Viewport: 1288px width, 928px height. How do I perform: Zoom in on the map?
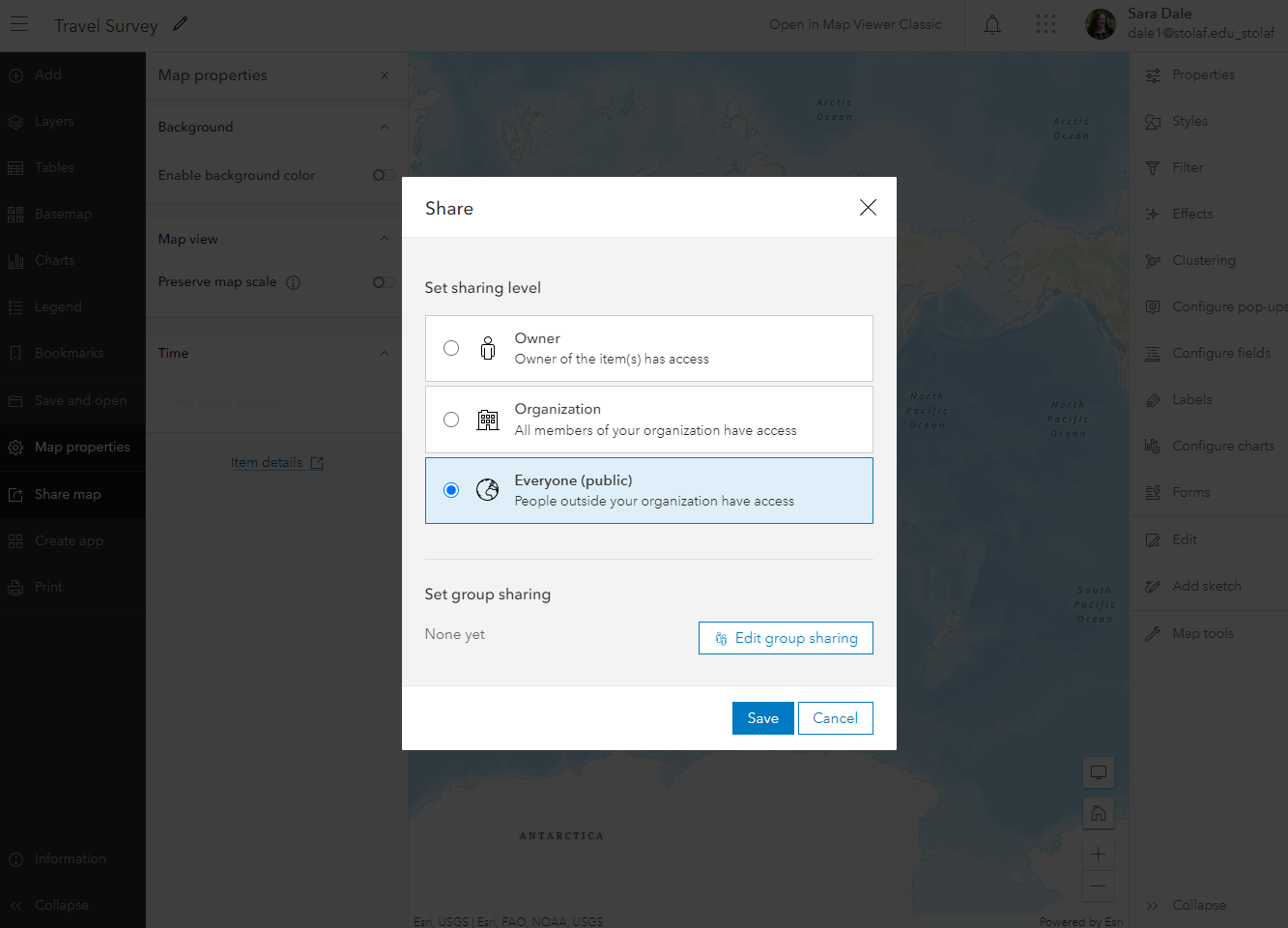pyautogui.click(x=1099, y=855)
